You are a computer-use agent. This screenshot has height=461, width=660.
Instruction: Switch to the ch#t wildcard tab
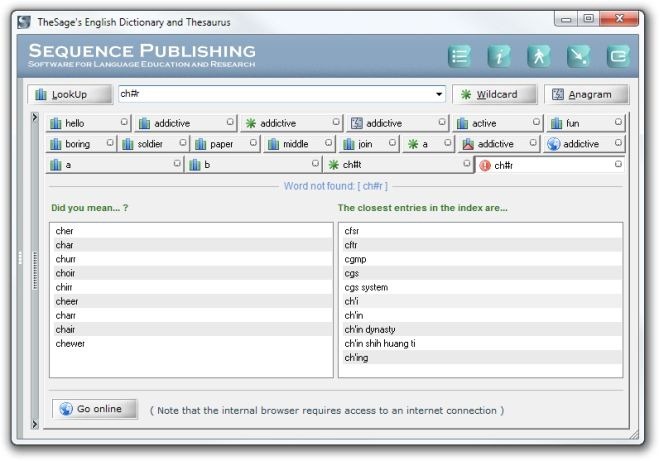pyautogui.click(x=398, y=165)
